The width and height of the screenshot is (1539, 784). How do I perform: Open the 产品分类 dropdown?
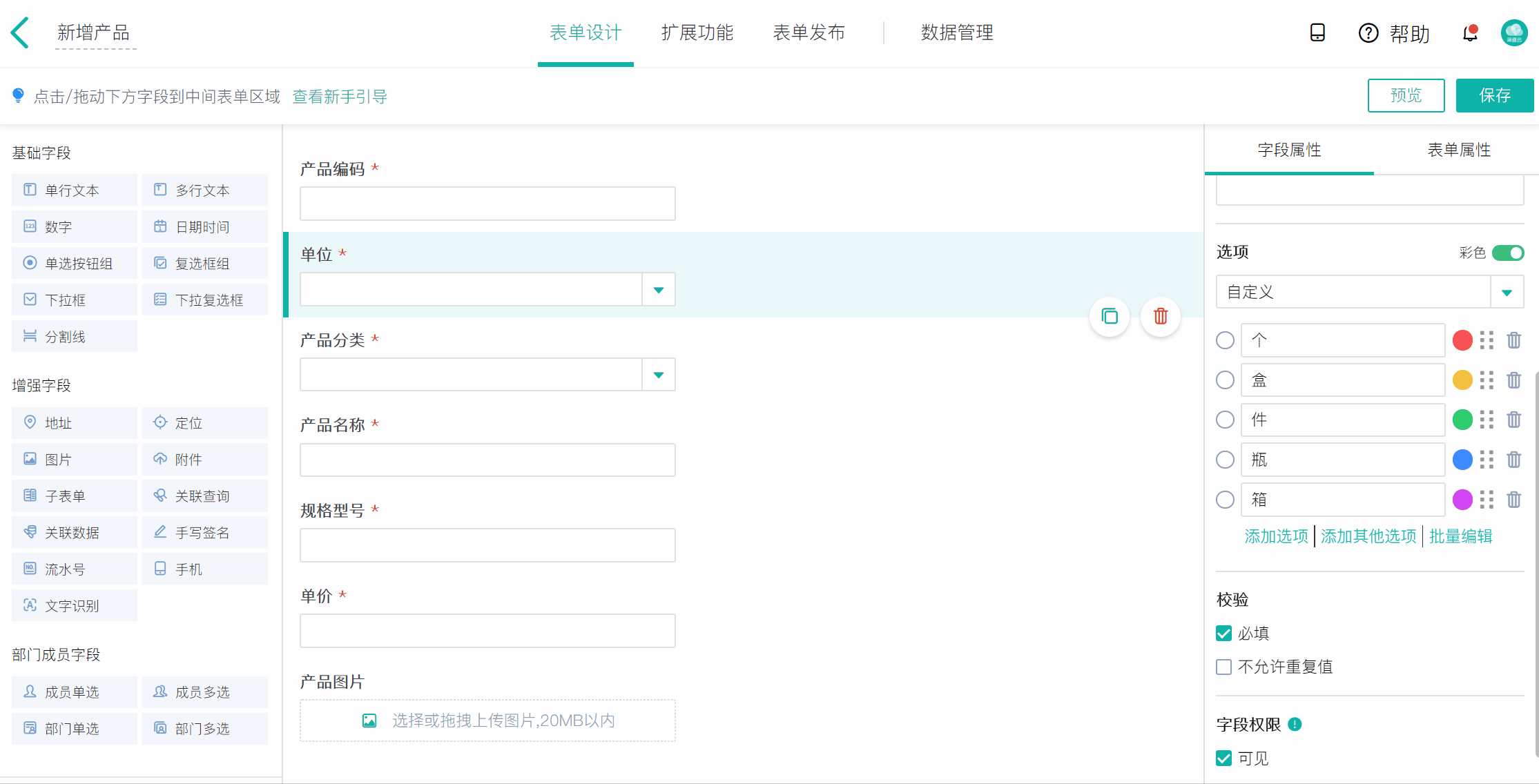point(659,375)
